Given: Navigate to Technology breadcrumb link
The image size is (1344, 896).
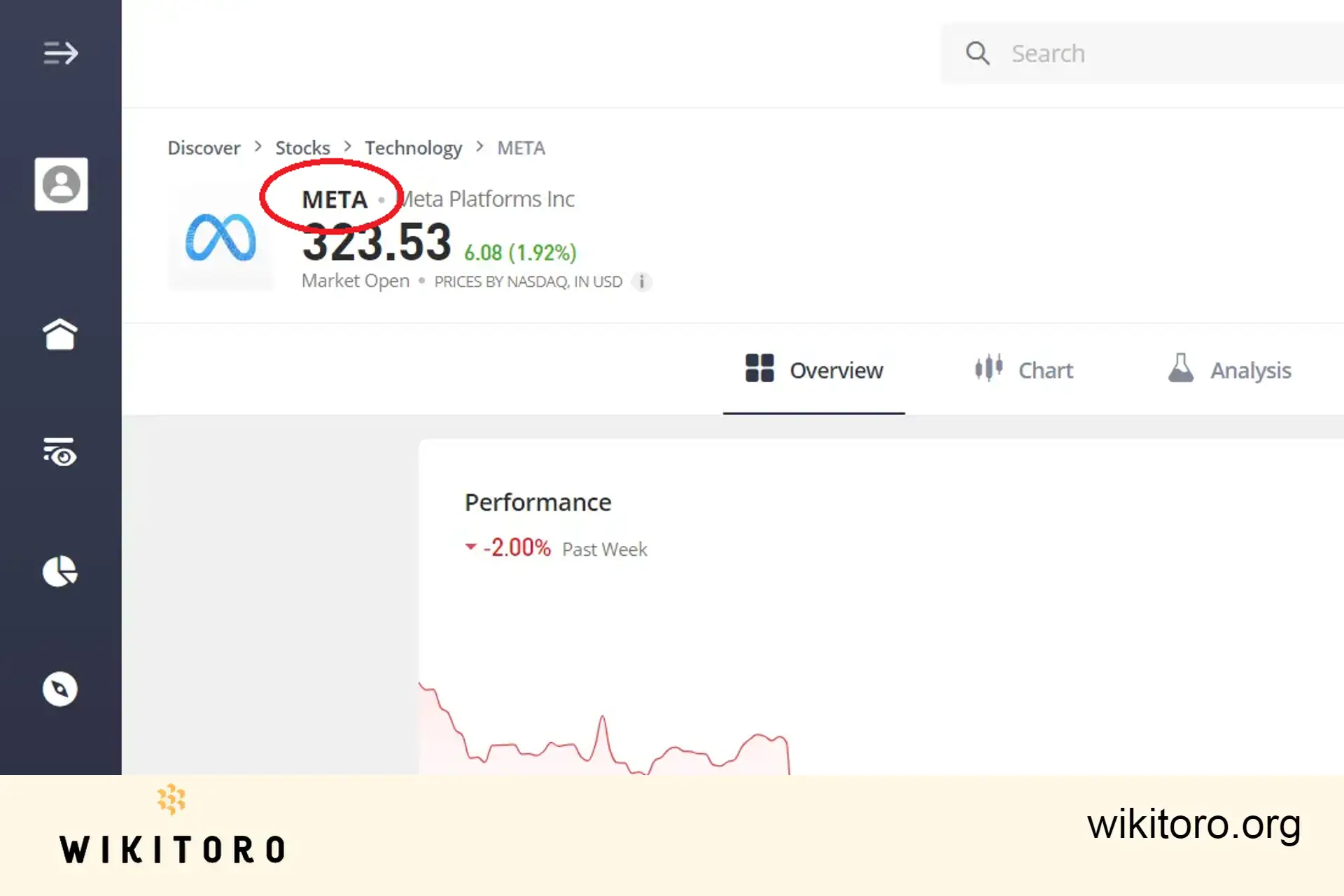Looking at the screenshot, I should 412,147.
